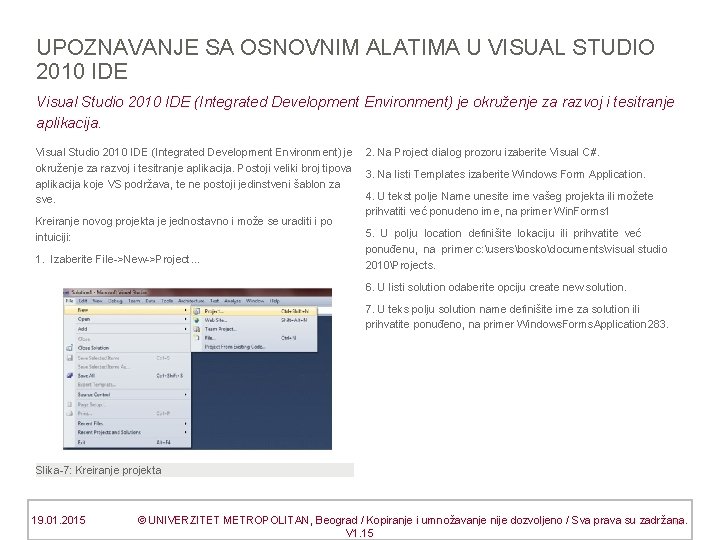Viewport: 720px width, 540px height.
Task: Click the Visual Studio window title bar
Action: tap(197, 292)
